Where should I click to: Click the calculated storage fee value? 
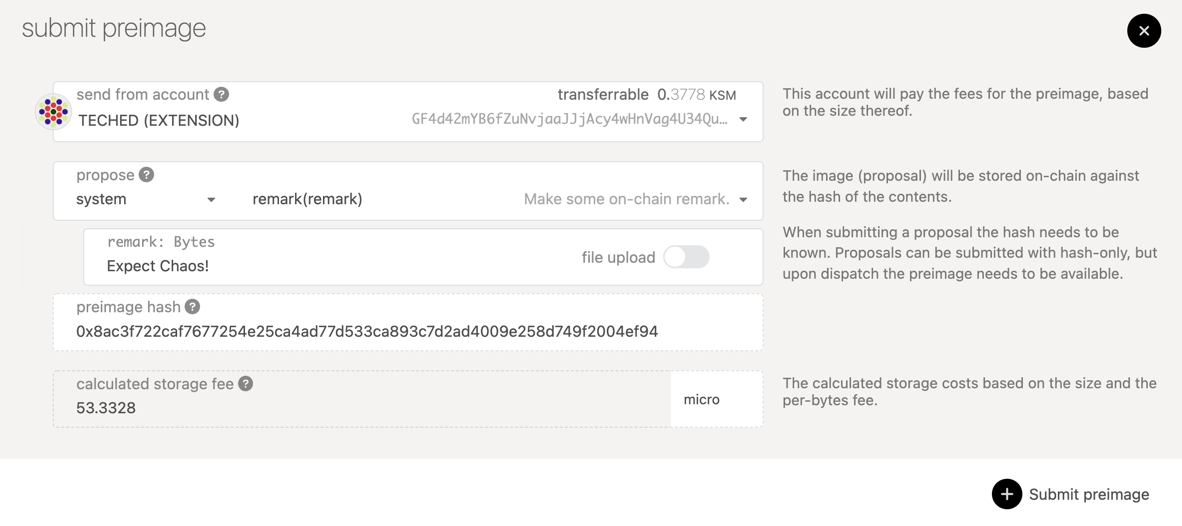click(x=106, y=408)
